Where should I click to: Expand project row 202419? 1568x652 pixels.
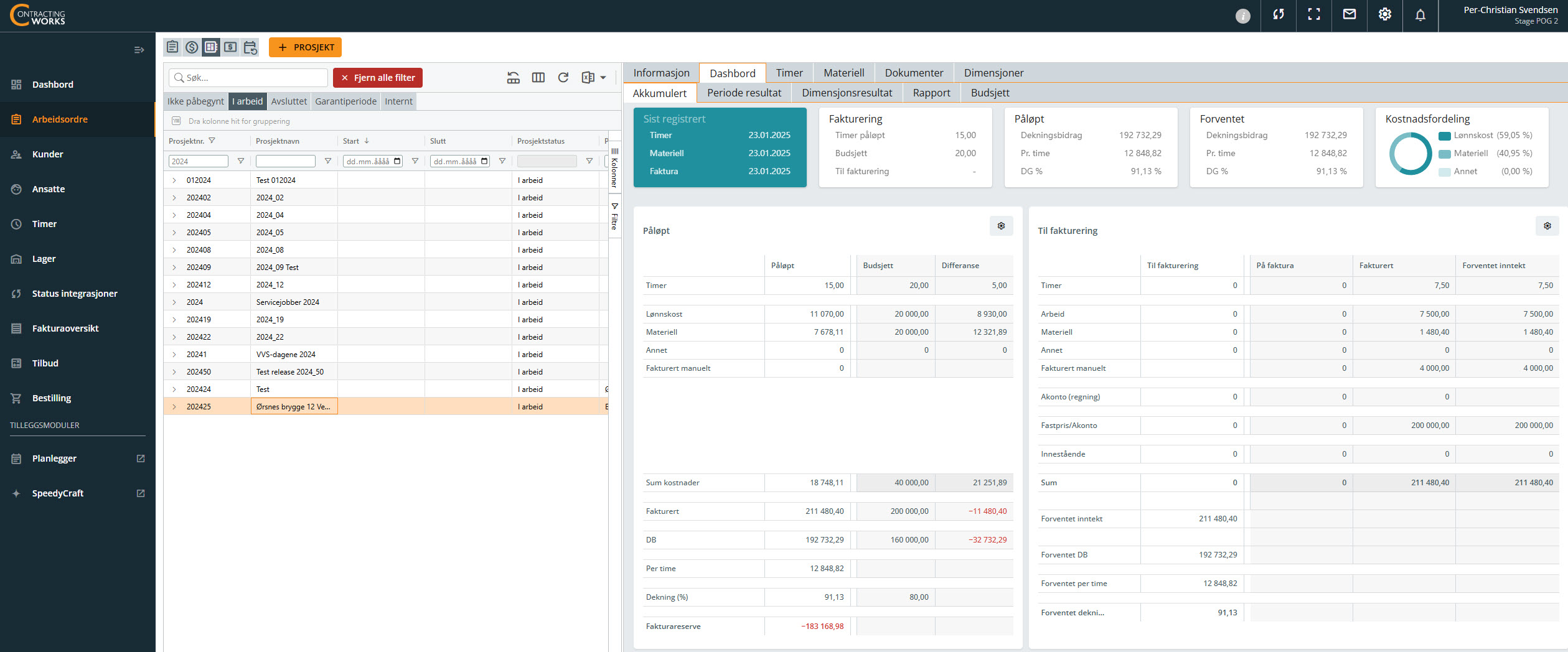(174, 320)
